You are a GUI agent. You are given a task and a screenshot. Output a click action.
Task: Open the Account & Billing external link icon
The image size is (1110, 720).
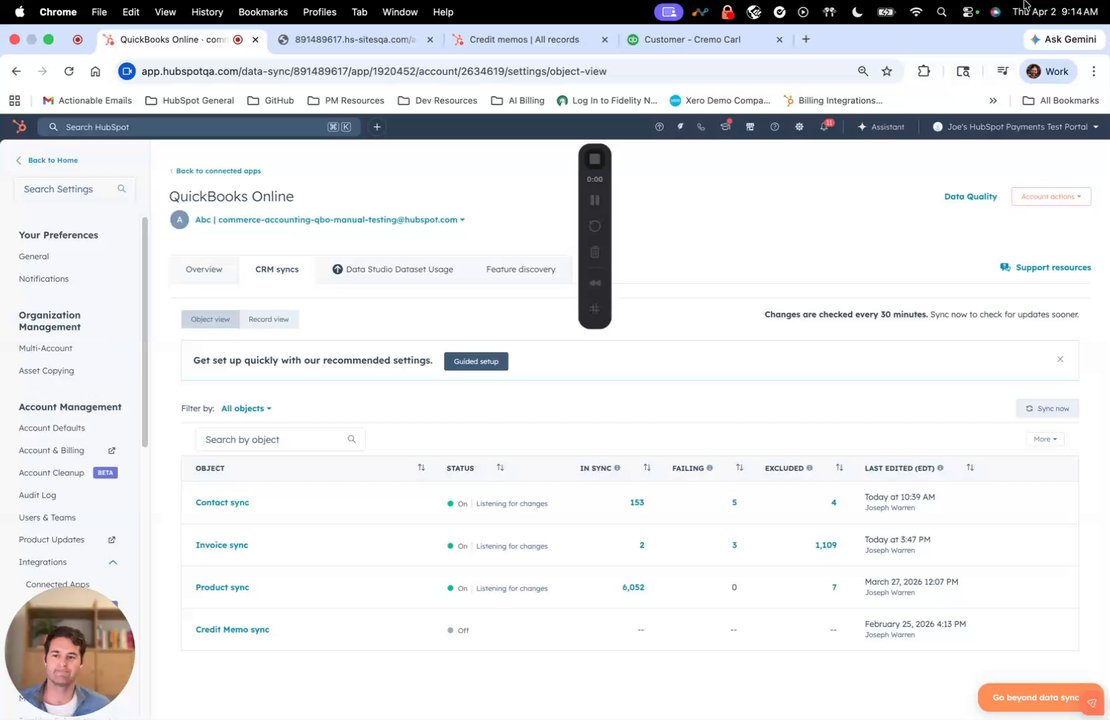pos(111,450)
